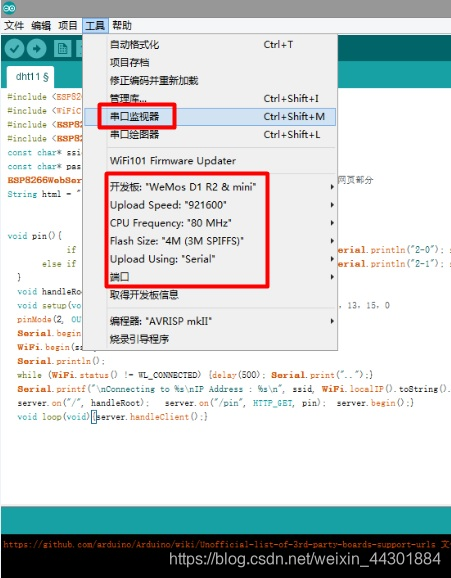Click the 'while (WiFi.status()' code line
This screenshot has height=578, width=451.
click(195, 375)
